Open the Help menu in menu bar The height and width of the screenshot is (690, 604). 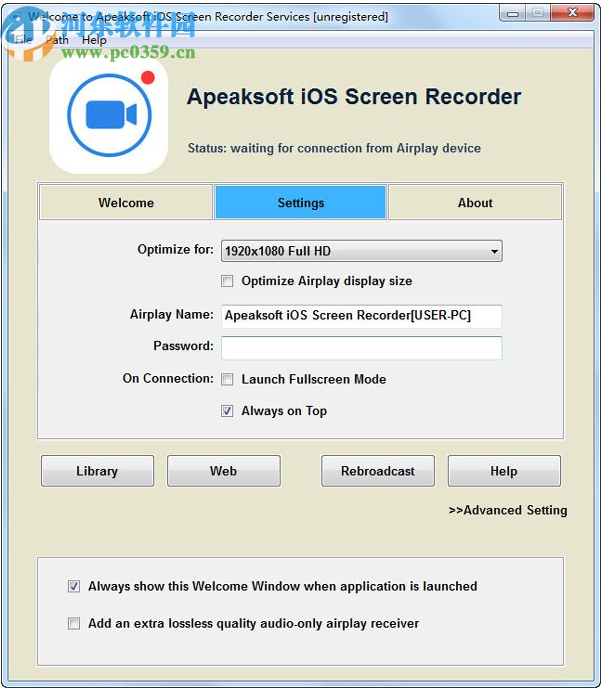[94, 40]
